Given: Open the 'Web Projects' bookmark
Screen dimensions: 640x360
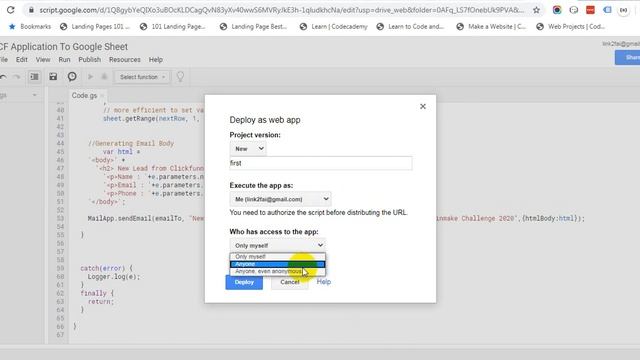Looking at the screenshot, I should tap(571, 27).
